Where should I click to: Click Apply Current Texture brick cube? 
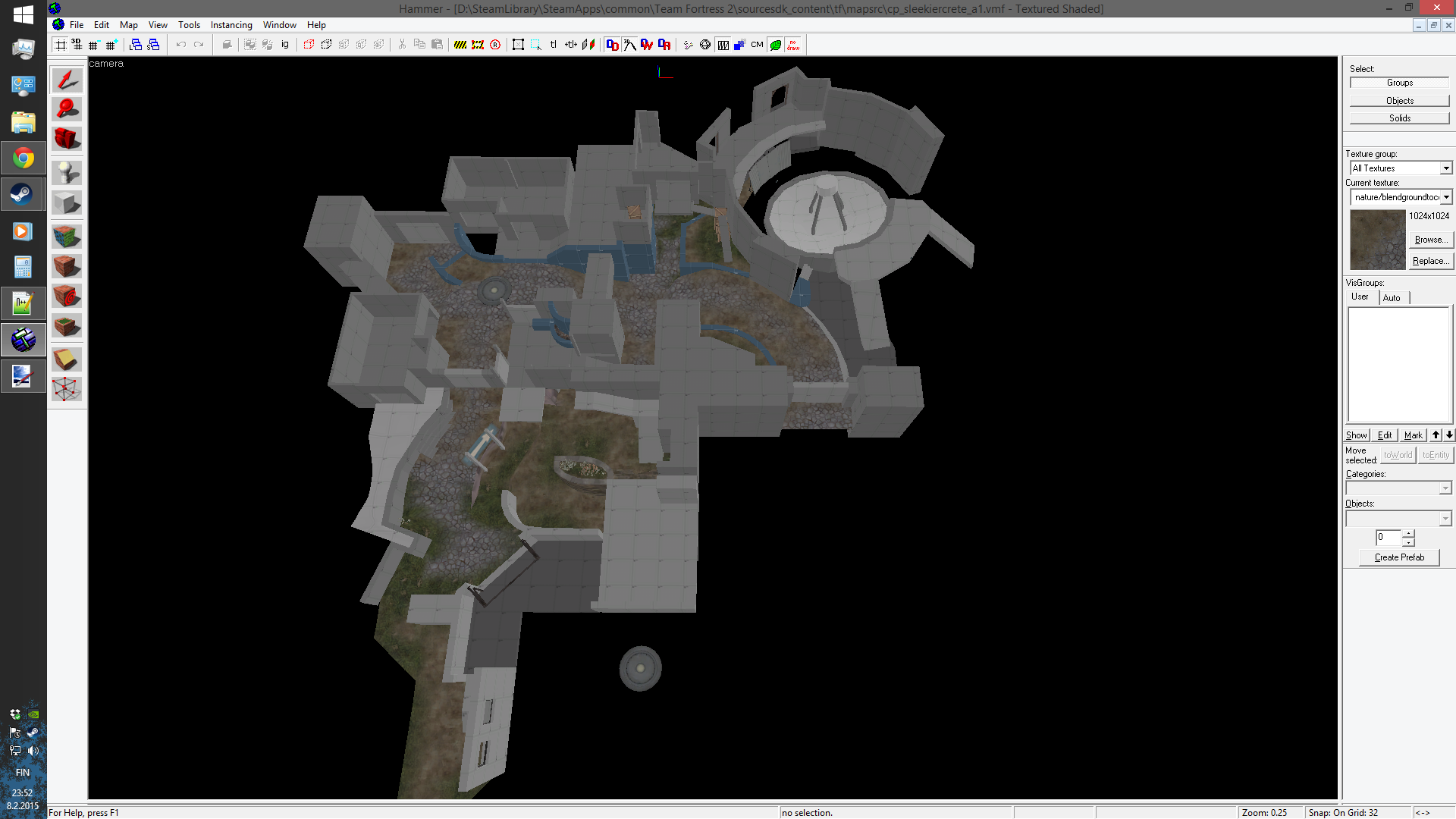click(67, 265)
